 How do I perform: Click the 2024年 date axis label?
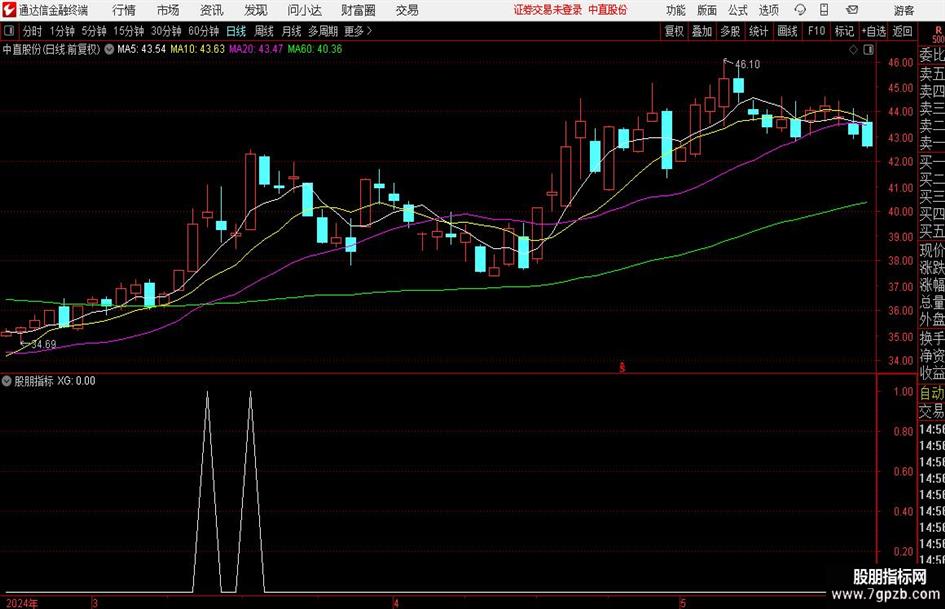(x=22, y=603)
